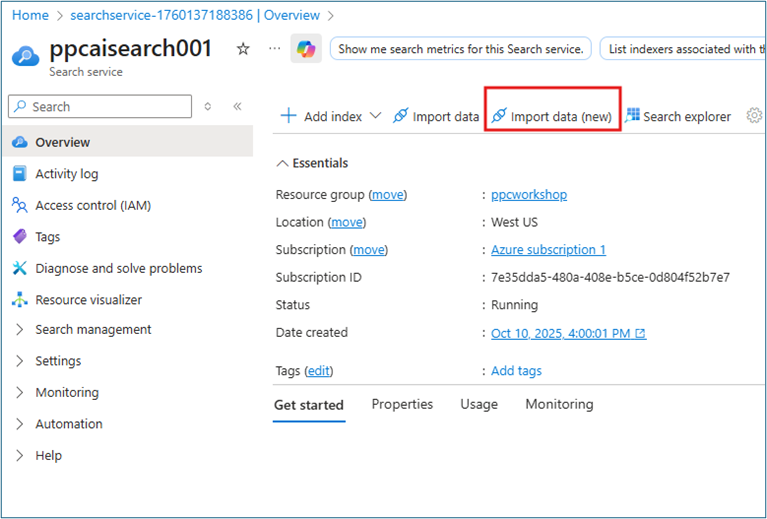The image size is (767, 519).
Task: Click the Diagnose wrench icon
Action: tap(20, 268)
